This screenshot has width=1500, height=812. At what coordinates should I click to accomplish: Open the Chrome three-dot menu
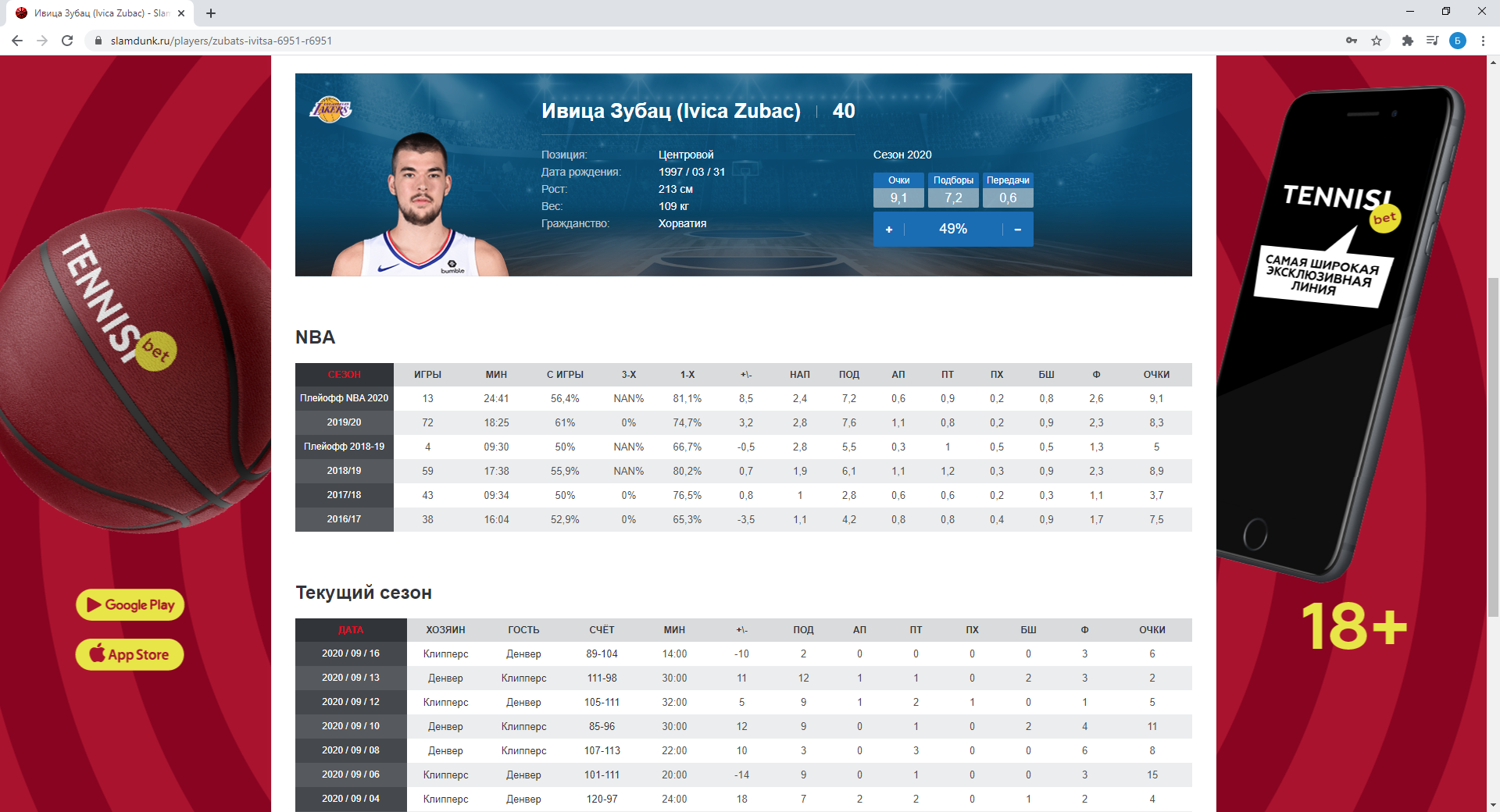[x=1483, y=41]
